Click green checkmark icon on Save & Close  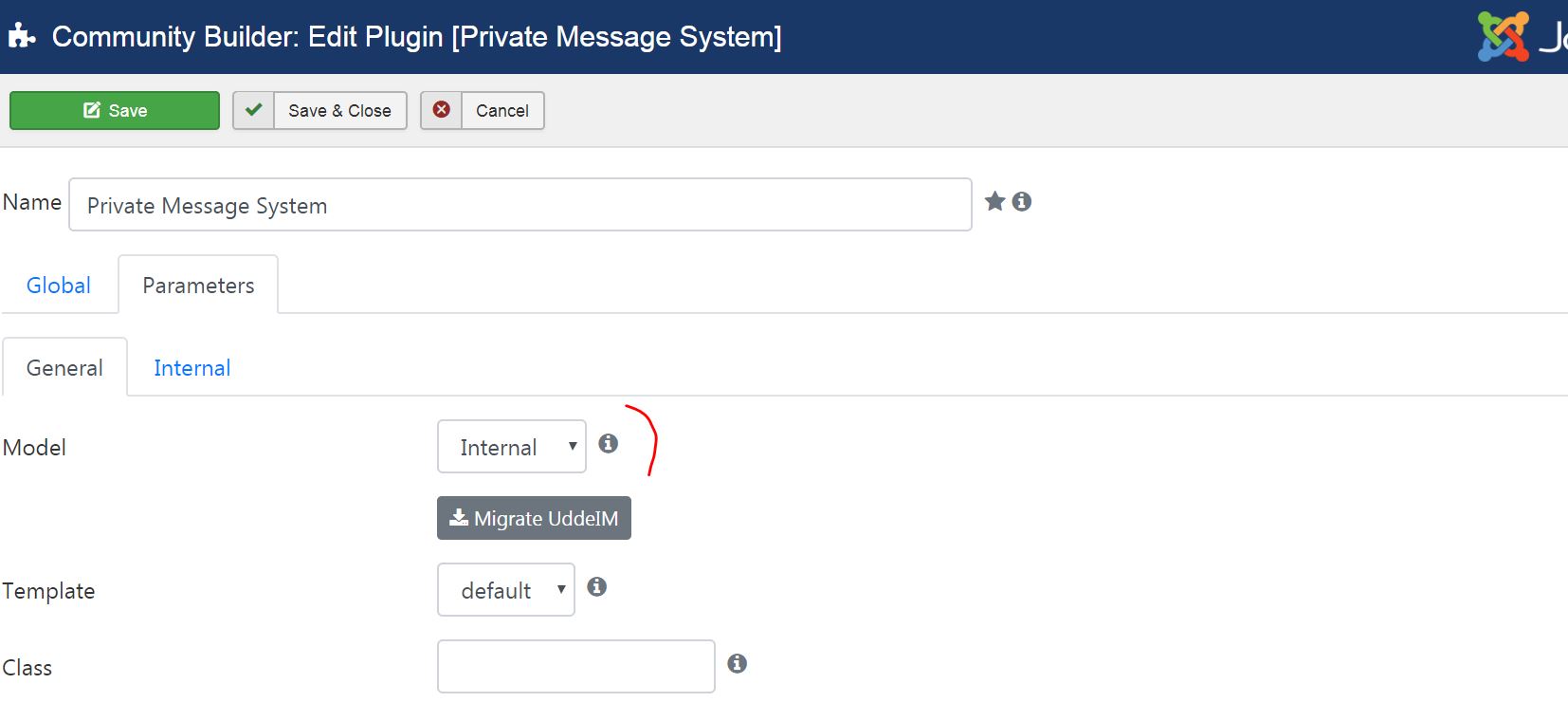click(253, 110)
